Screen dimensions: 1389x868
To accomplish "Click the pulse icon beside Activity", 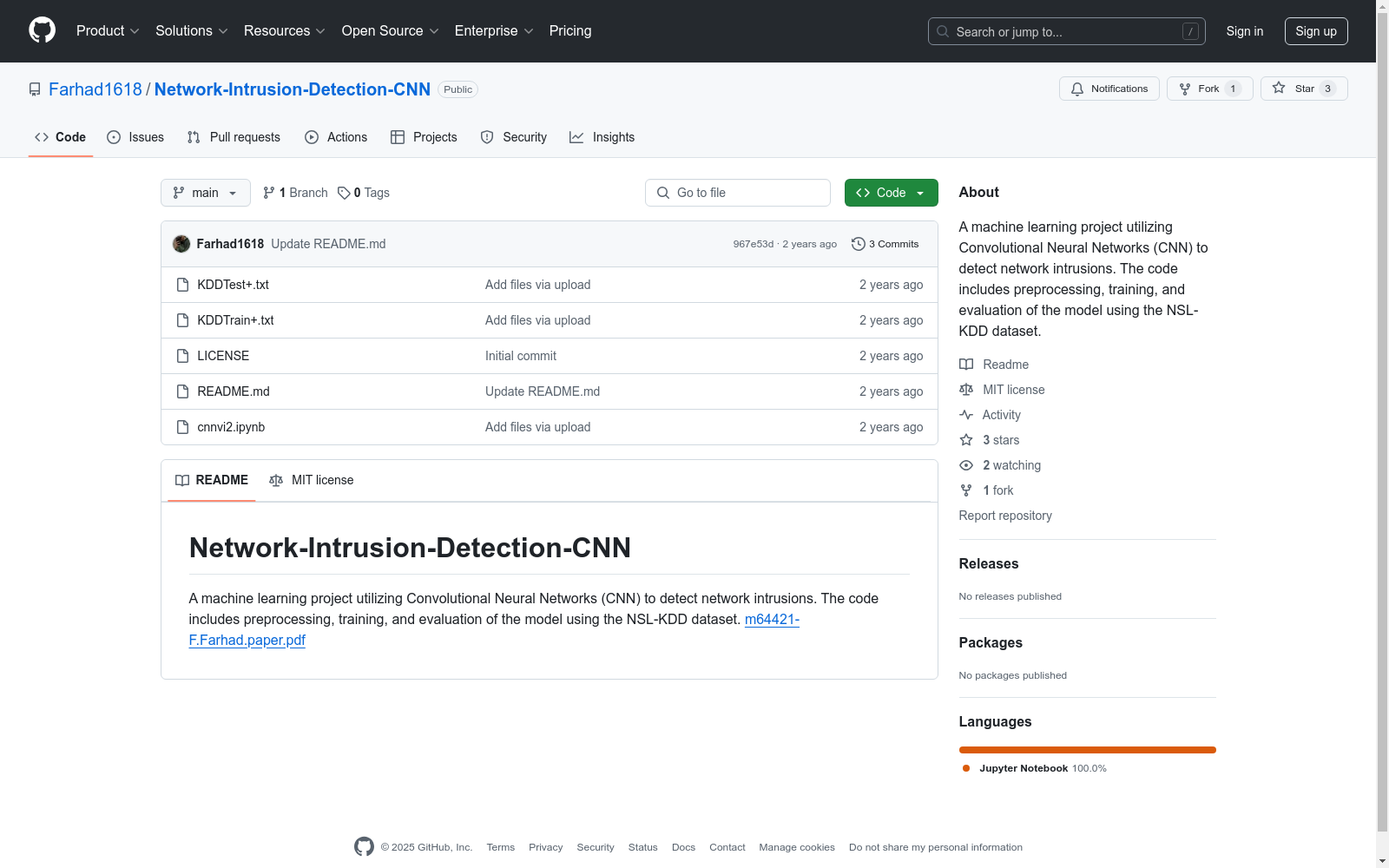I will click(966, 415).
